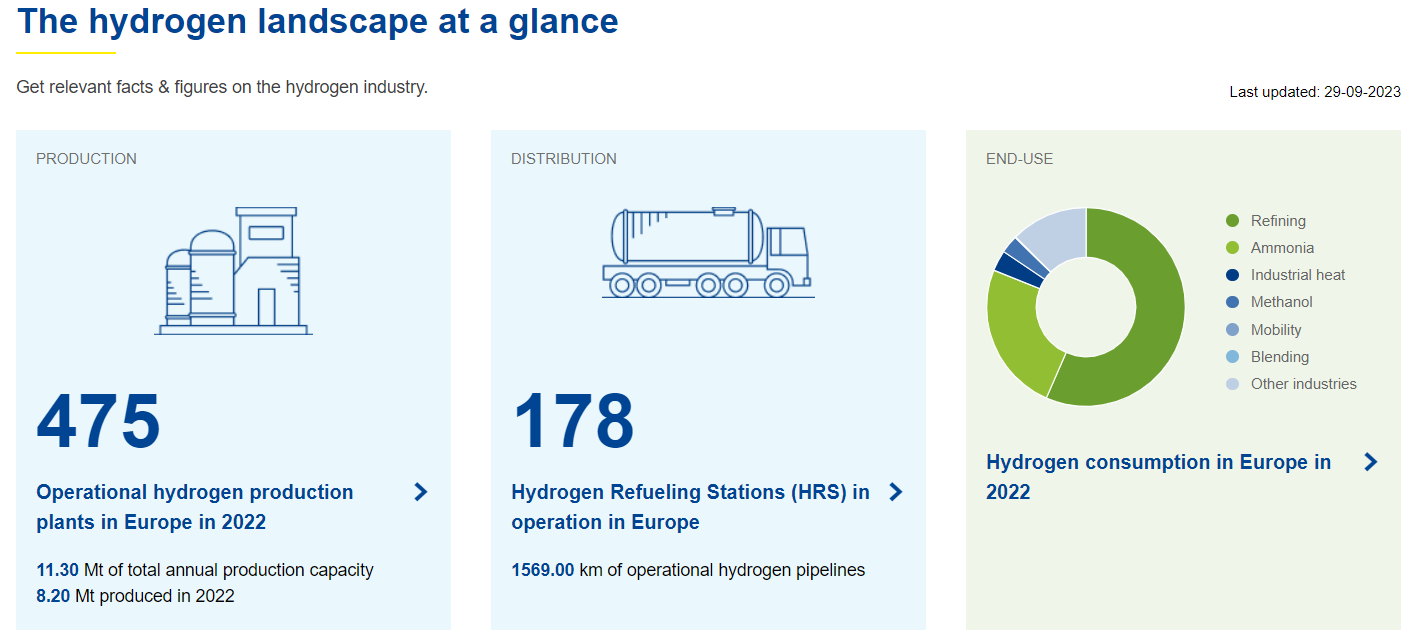The width and height of the screenshot is (1422, 642).
Task: Click the 1569.00 km hydrogen pipelines text
Action: (688, 570)
